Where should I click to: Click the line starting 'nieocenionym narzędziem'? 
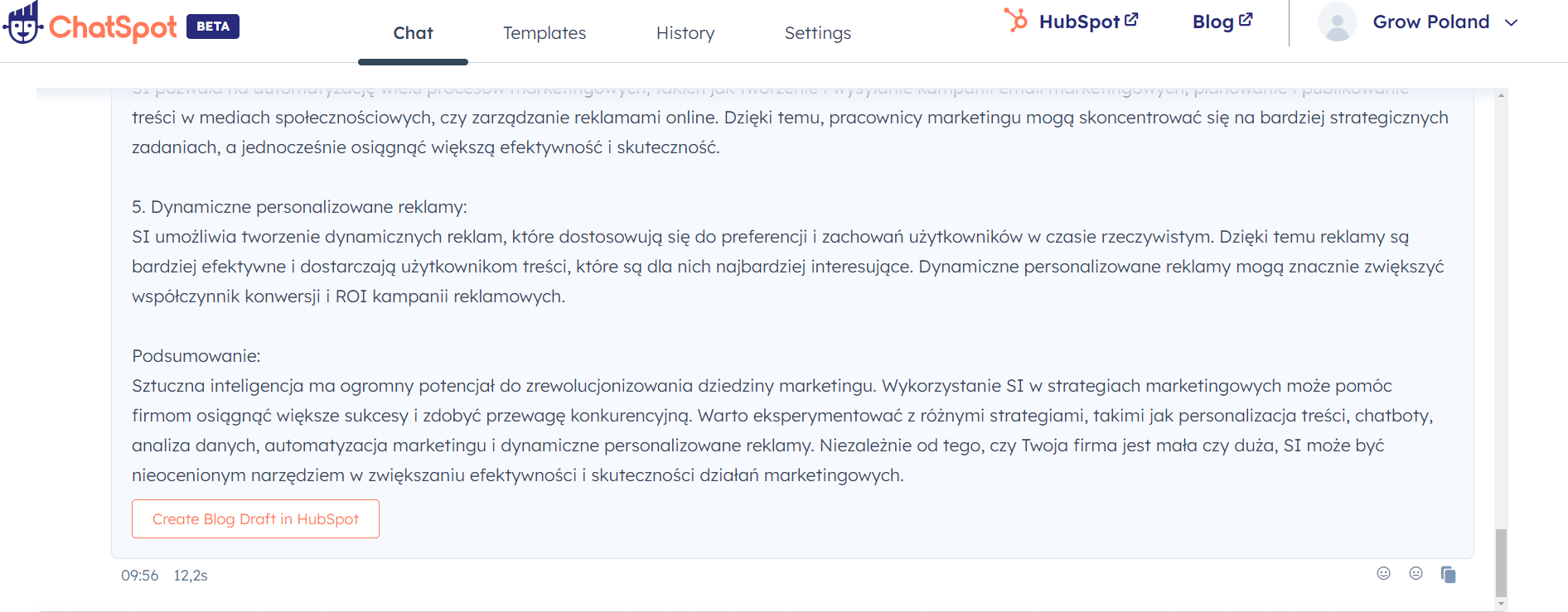pyautogui.click(x=517, y=475)
